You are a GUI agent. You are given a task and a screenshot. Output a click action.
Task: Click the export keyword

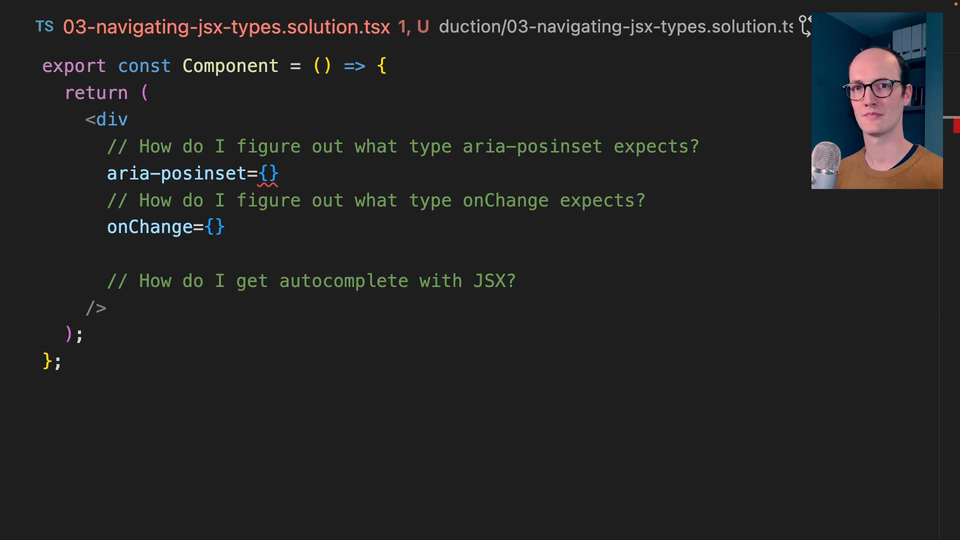[x=74, y=66]
